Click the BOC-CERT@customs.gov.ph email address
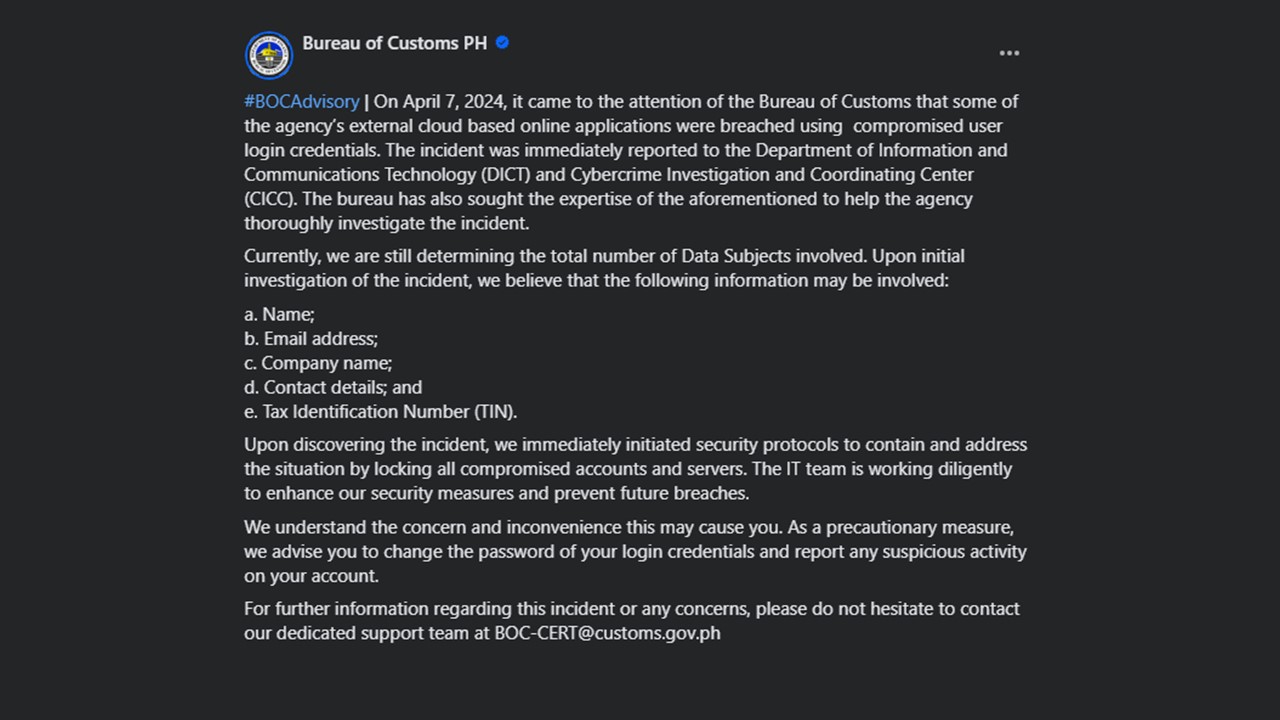 pyautogui.click(x=607, y=633)
